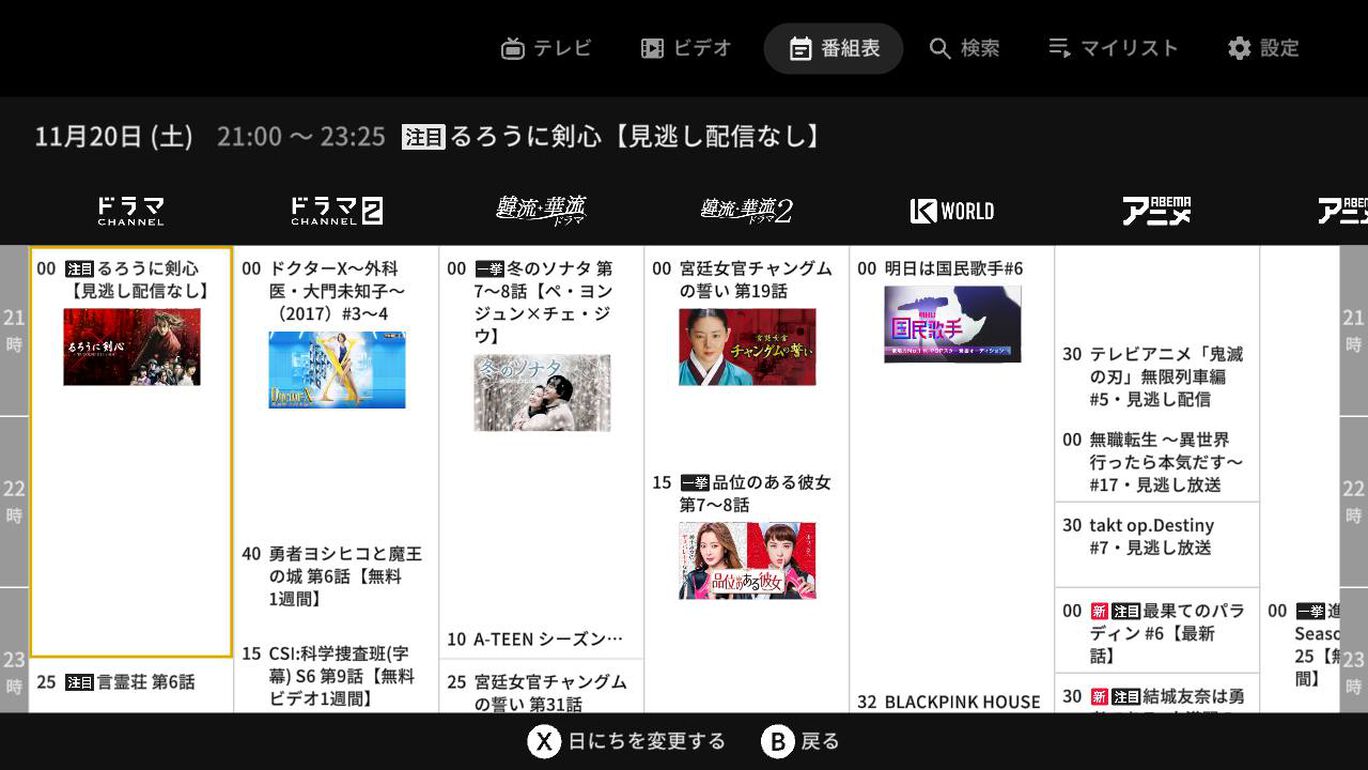This screenshot has height=770, width=1368.
Task: Open the ドクターX program thumbnail
Action: point(337,370)
